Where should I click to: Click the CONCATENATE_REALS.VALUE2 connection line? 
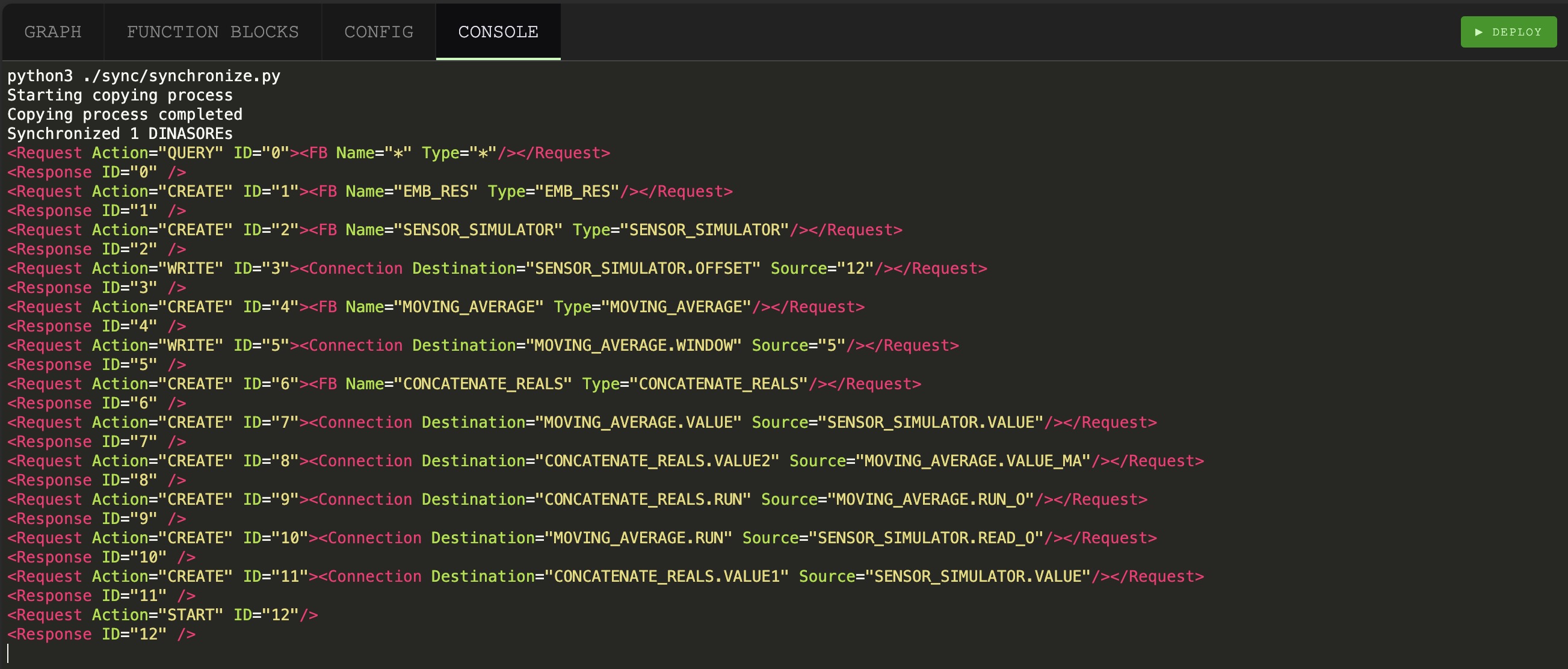606,461
